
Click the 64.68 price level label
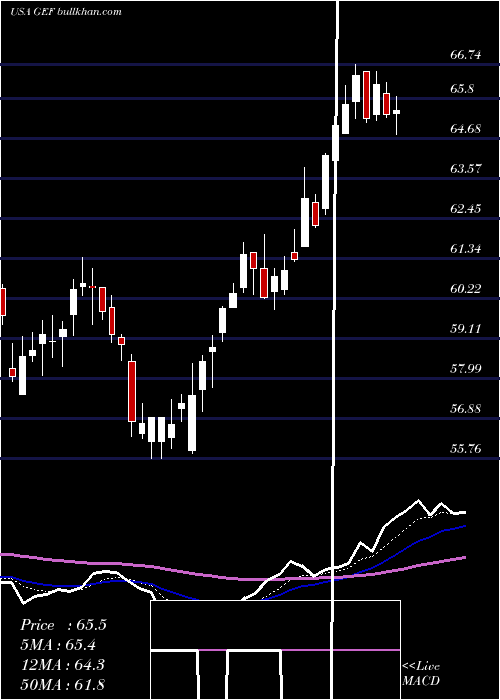[x=466, y=129]
